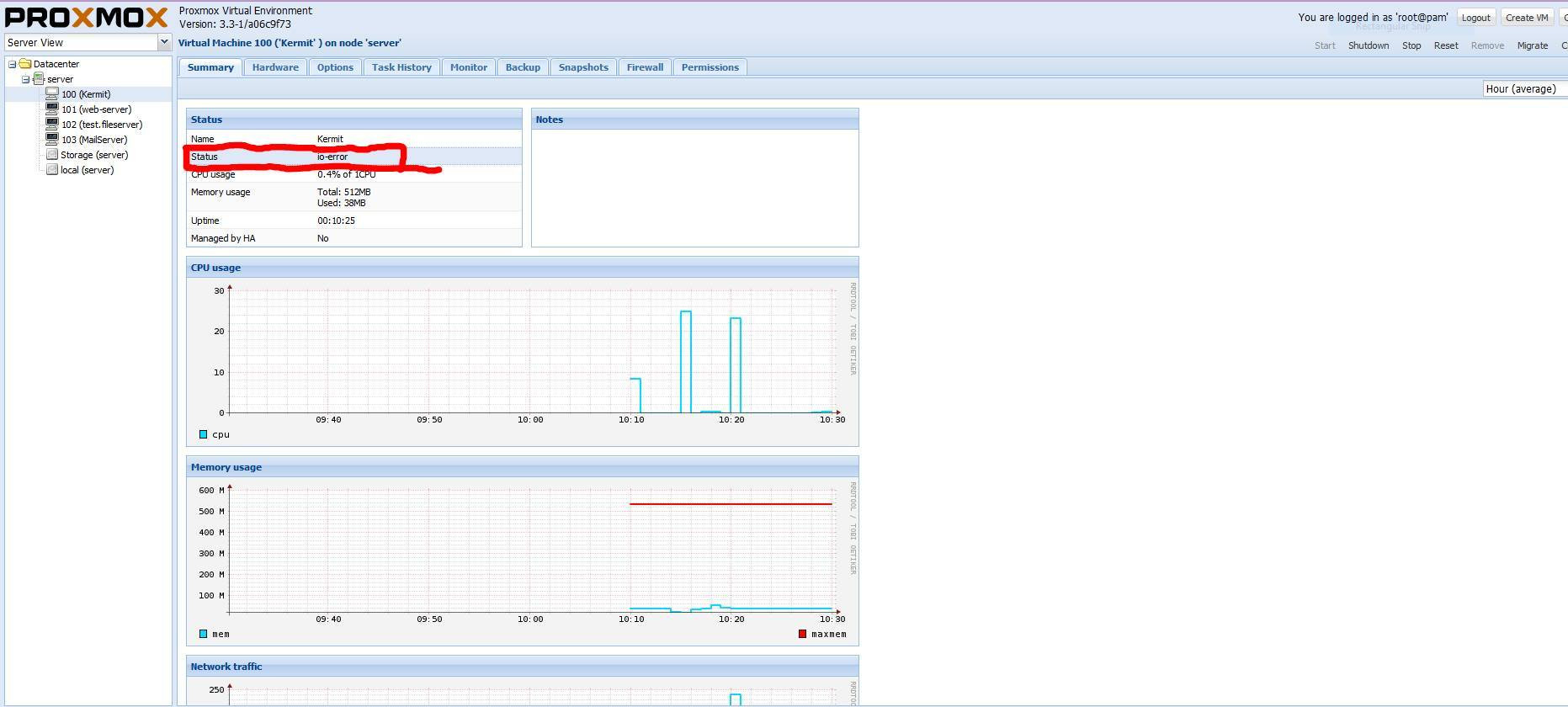Click the VM 101 (web-server) monitor icon

52,109
